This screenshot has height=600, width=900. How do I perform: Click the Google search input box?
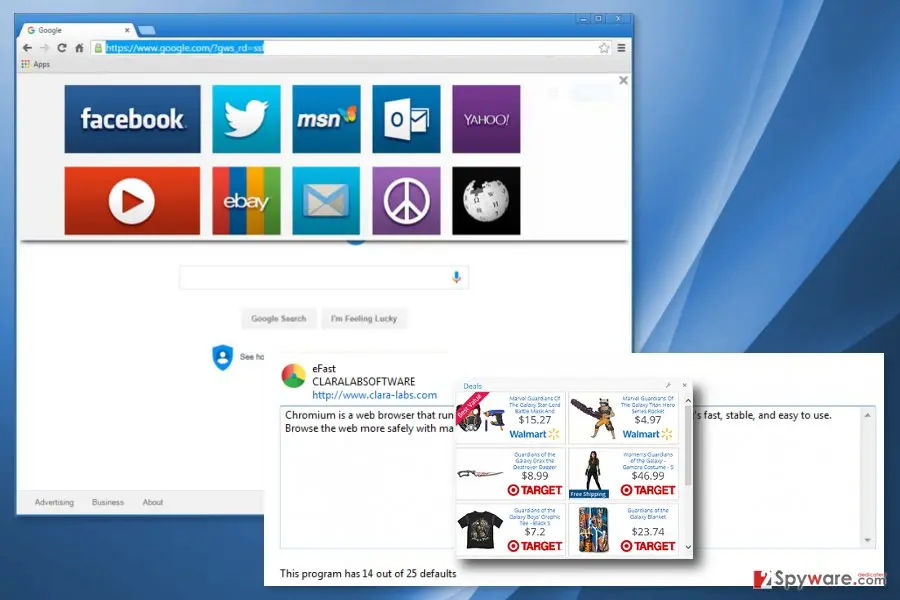[x=324, y=277]
